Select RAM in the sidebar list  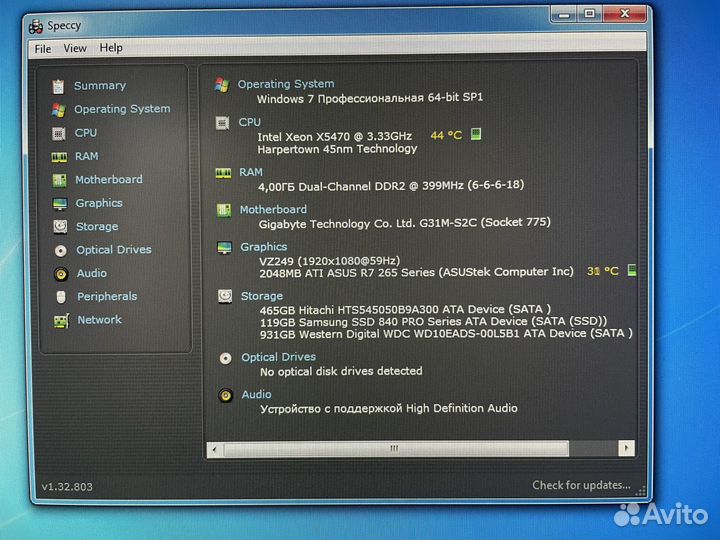(87, 156)
